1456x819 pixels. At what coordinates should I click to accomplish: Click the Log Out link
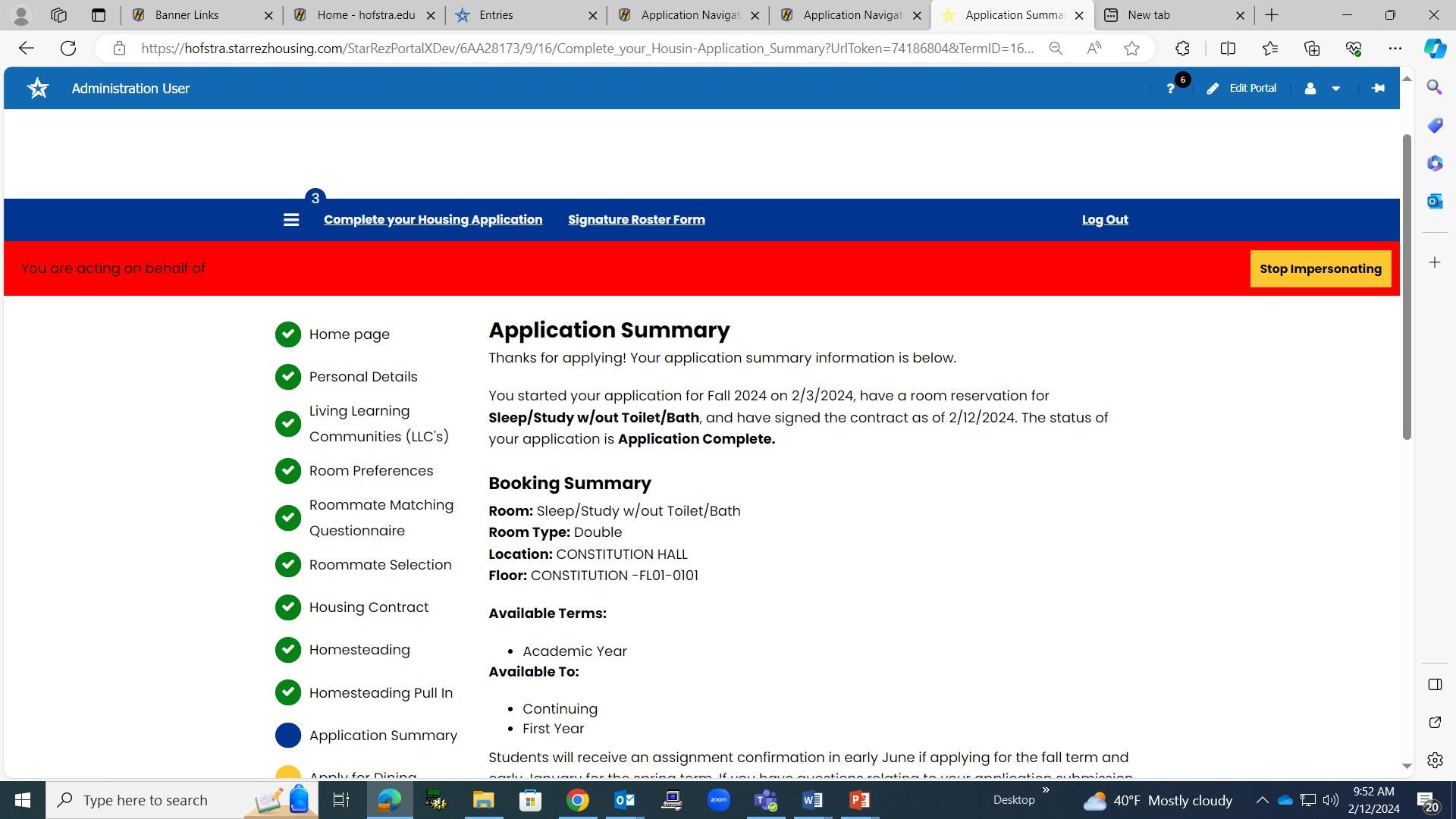pyautogui.click(x=1104, y=220)
